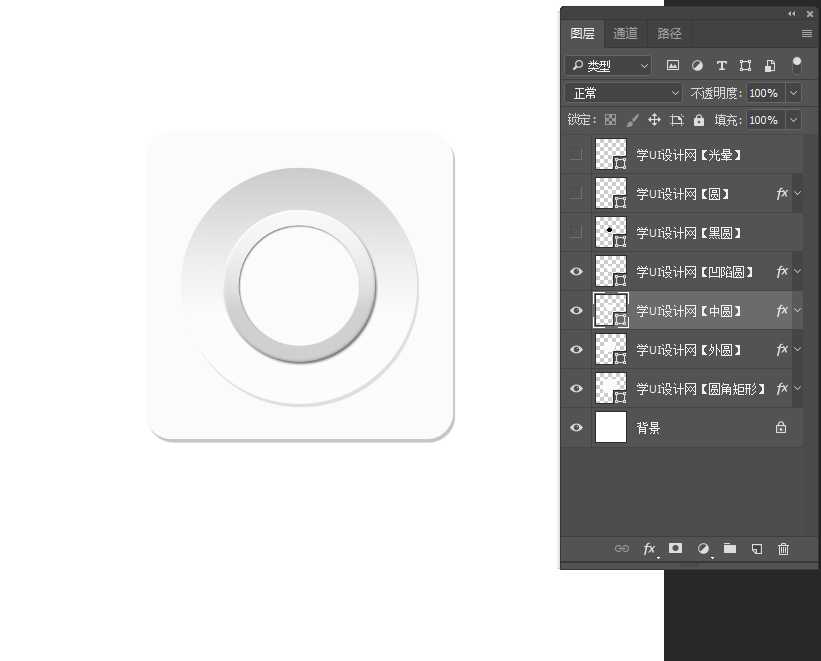Open the 不透明度 opacity dropdown arrow
The width and height of the screenshot is (821, 661).
pyautogui.click(x=794, y=93)
